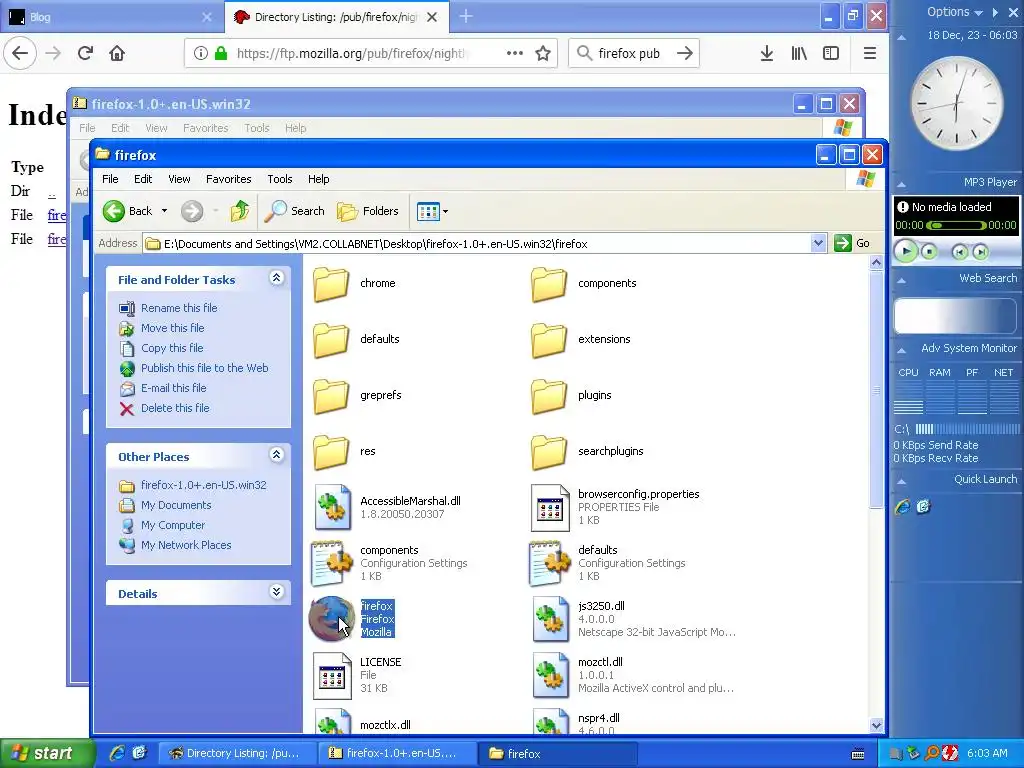This screenshot has width=1024, height=768.
Task: Select the components Configuration Settings file icon
Action: tap(332, 563)
